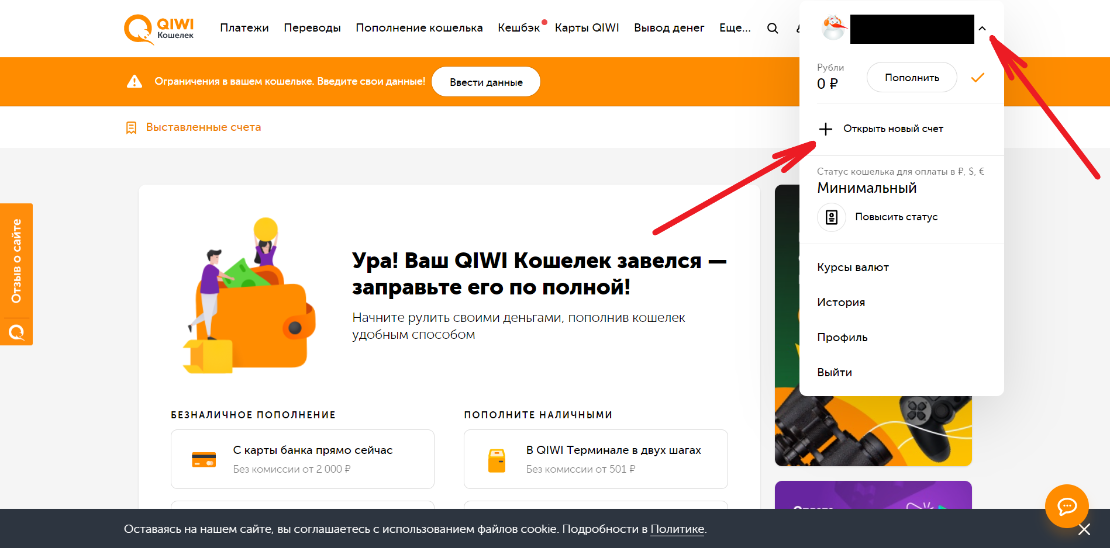This screenshot has height=548, width=1110.
Task: Open Профиль from account menu
Action: pos(842,337)
